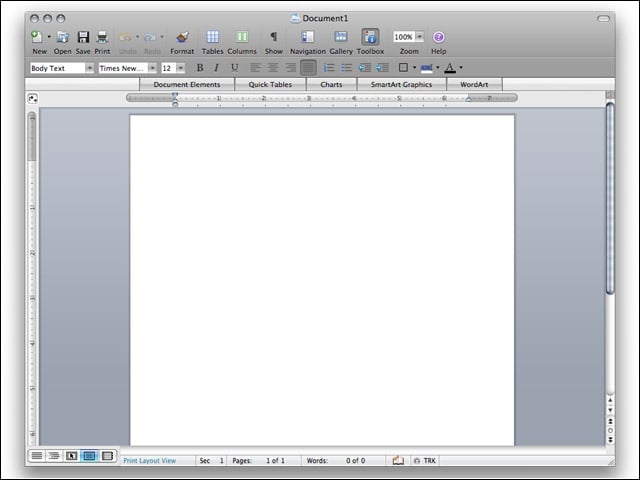Open the Columns icon
This screenshot has width=640, height=480.
point(242,37)
